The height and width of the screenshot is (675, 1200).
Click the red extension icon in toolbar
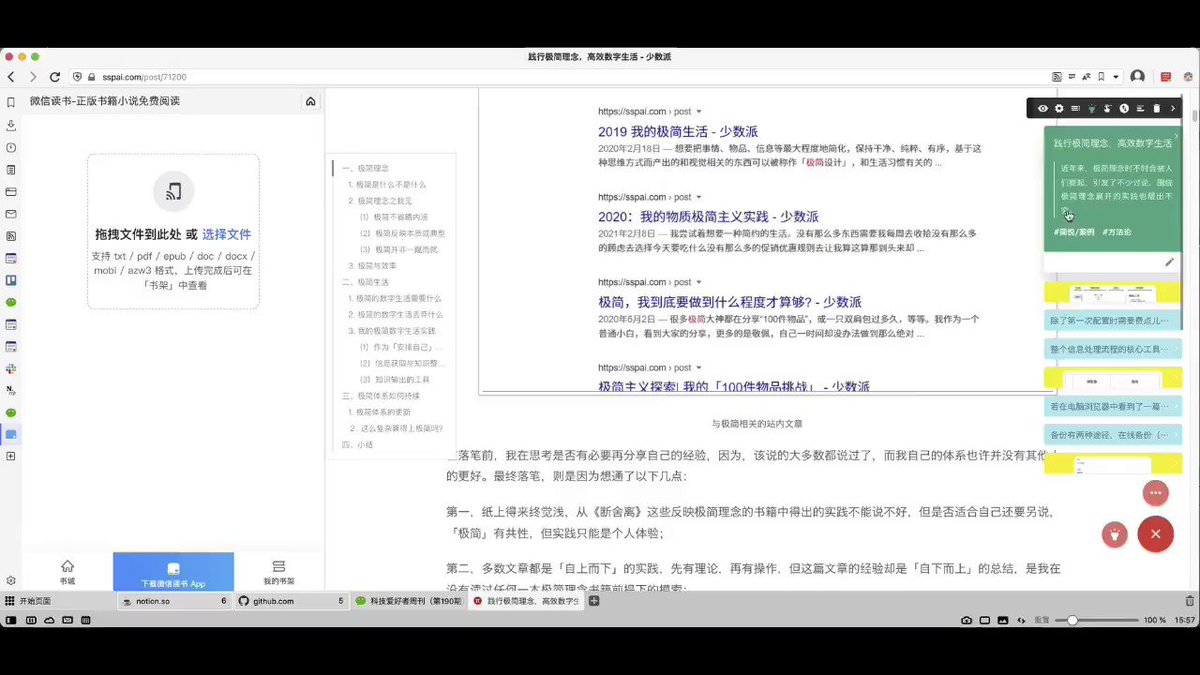click(x=1166, y=76)
